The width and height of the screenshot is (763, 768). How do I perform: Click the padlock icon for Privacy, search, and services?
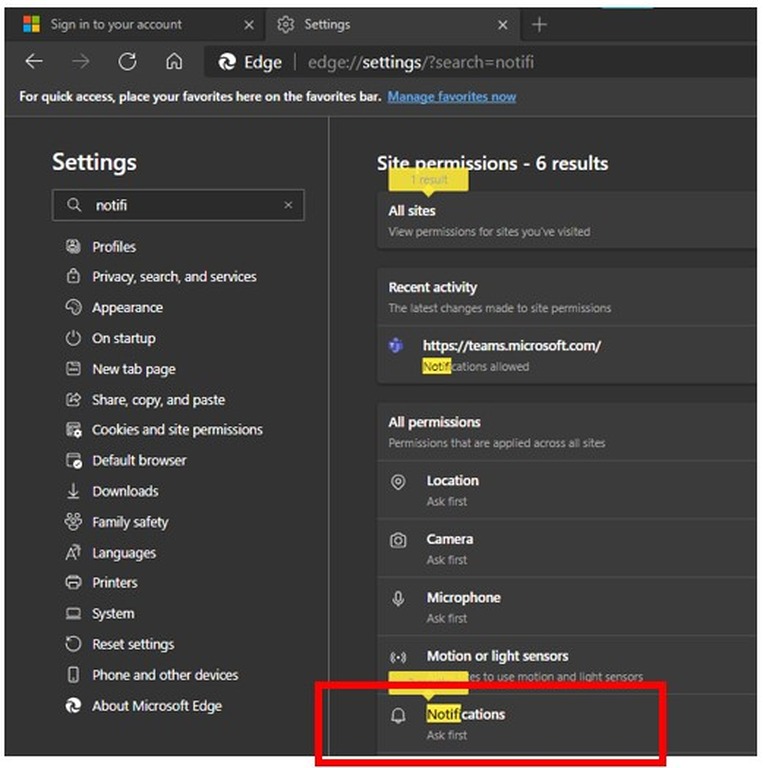[x=73, y=276]
